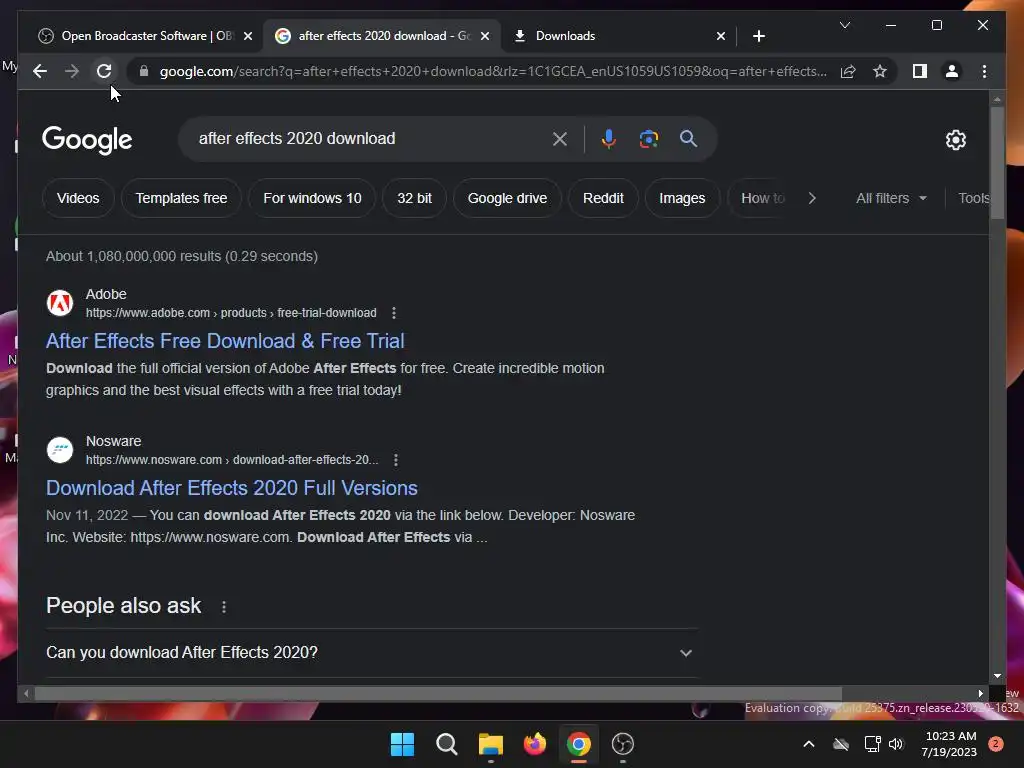This screenshot has width=1024, height=768.
Task: Open File Explorer from the taskbar
Action: click(490, 744)
